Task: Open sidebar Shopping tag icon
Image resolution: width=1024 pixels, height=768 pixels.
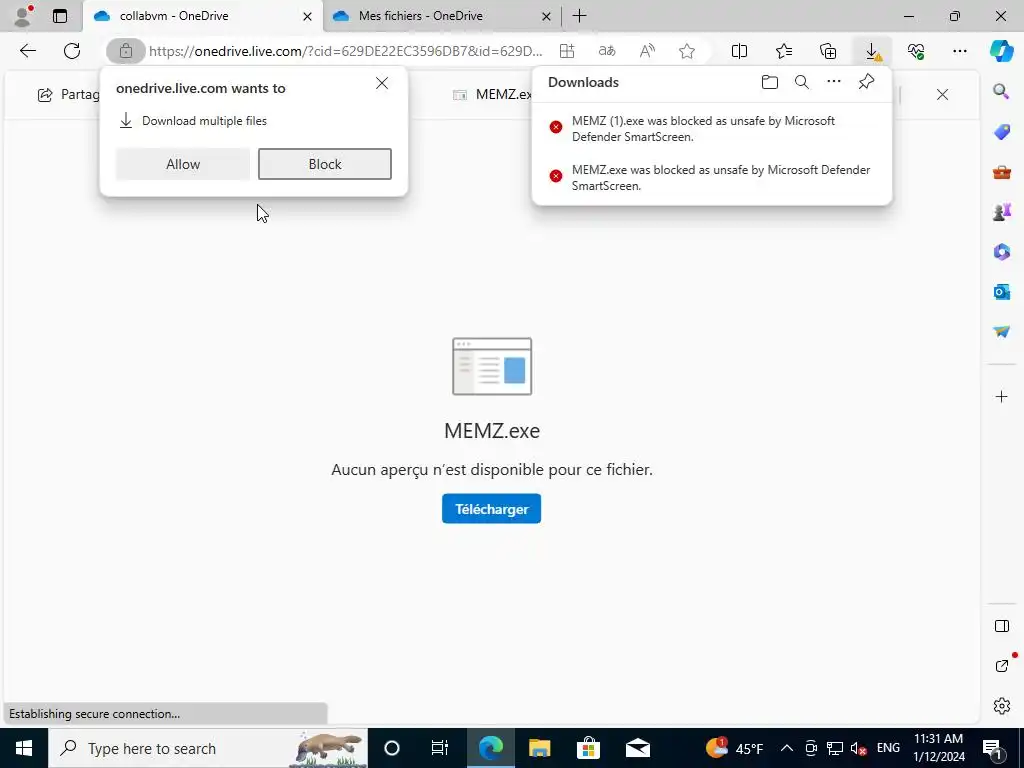Action: (1001, 131)
